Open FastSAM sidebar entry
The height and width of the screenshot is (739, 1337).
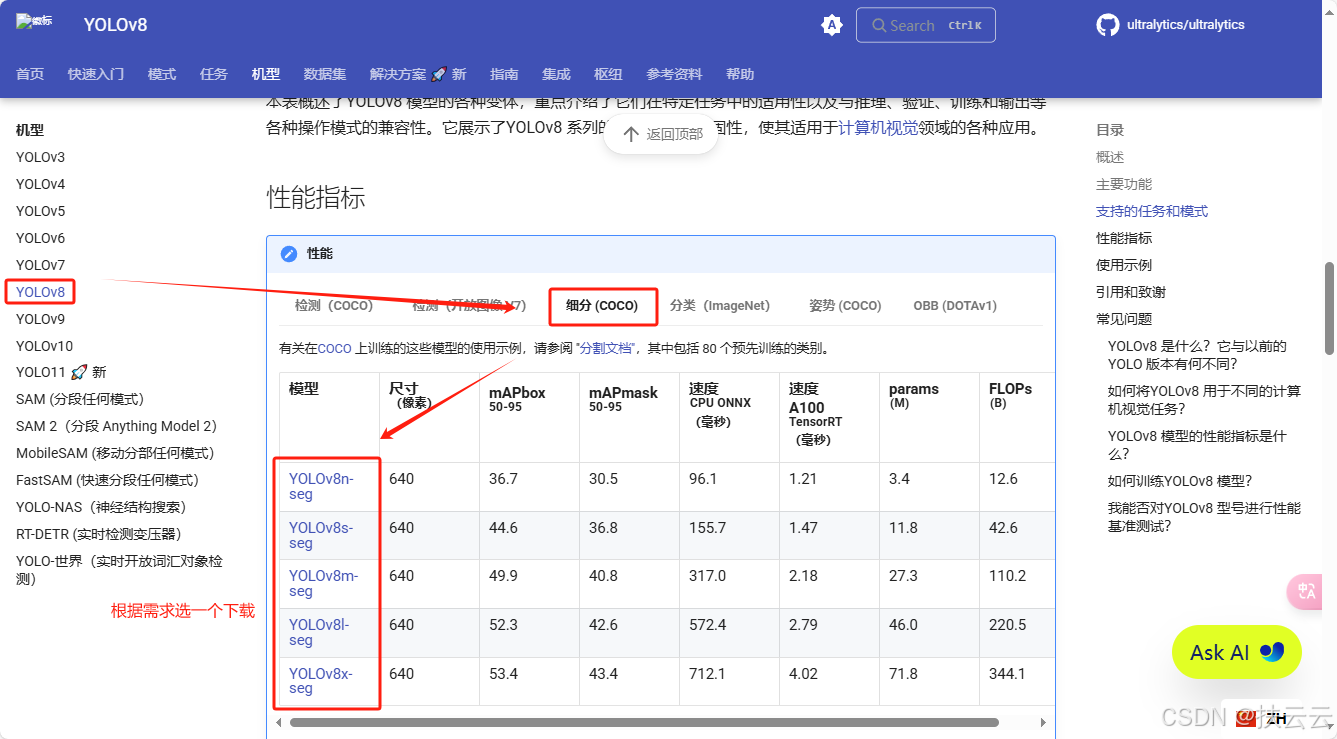click(x=107, y=480)
